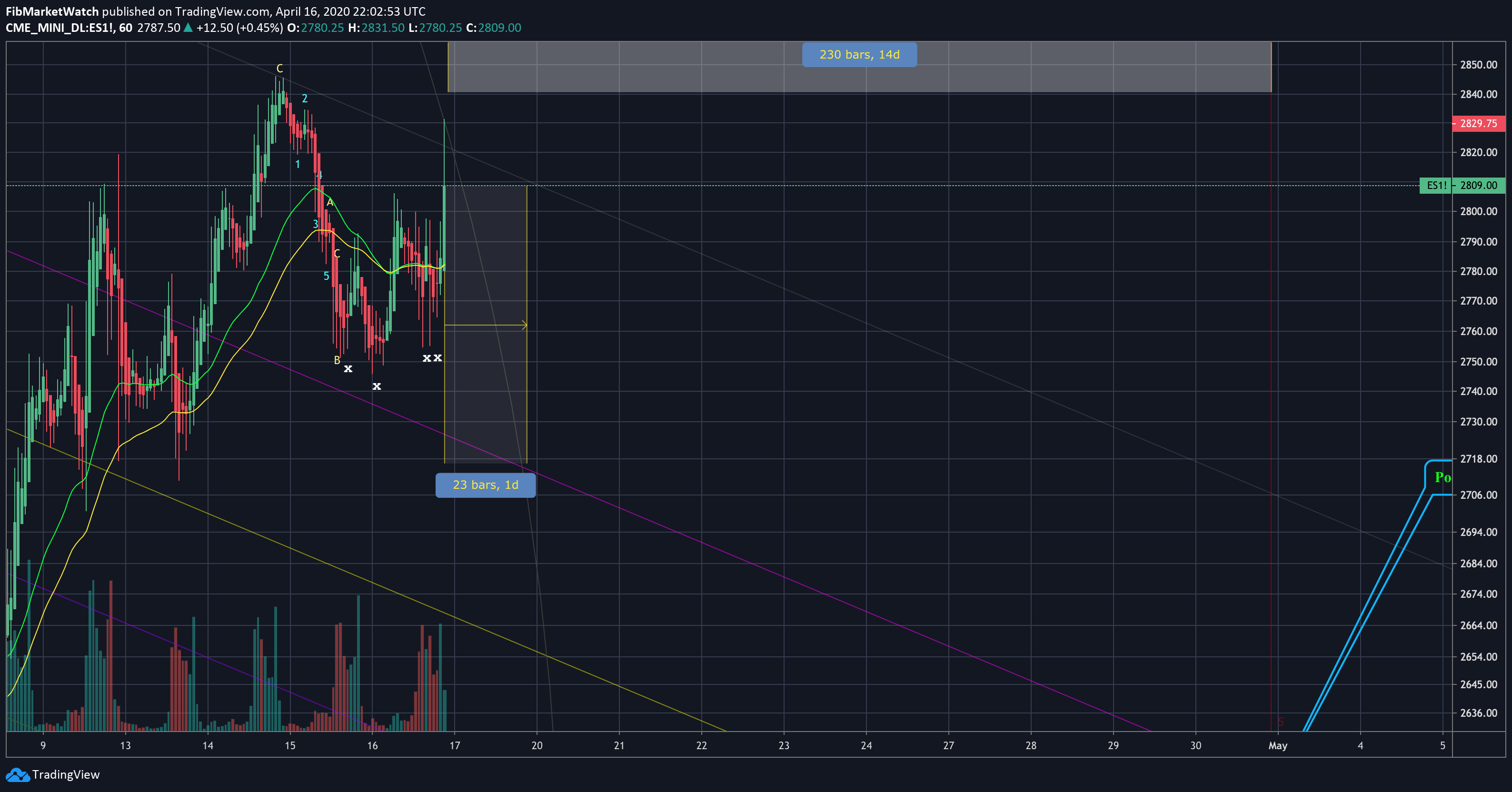The image size is (1512, 792).
Task: Click the TradingView wordmark text
Action: point(66,774)
